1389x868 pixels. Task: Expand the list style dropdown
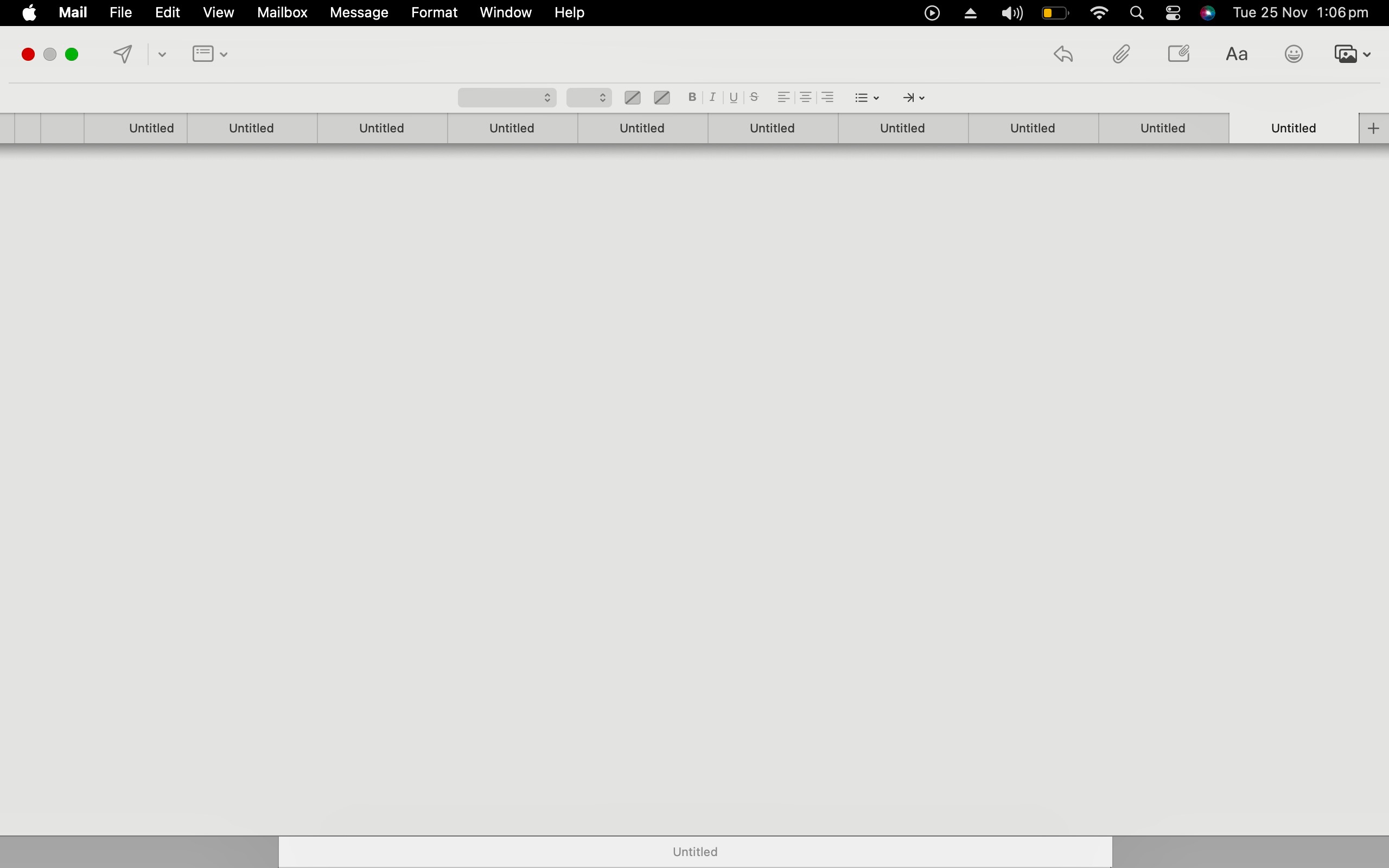point(866,98)
